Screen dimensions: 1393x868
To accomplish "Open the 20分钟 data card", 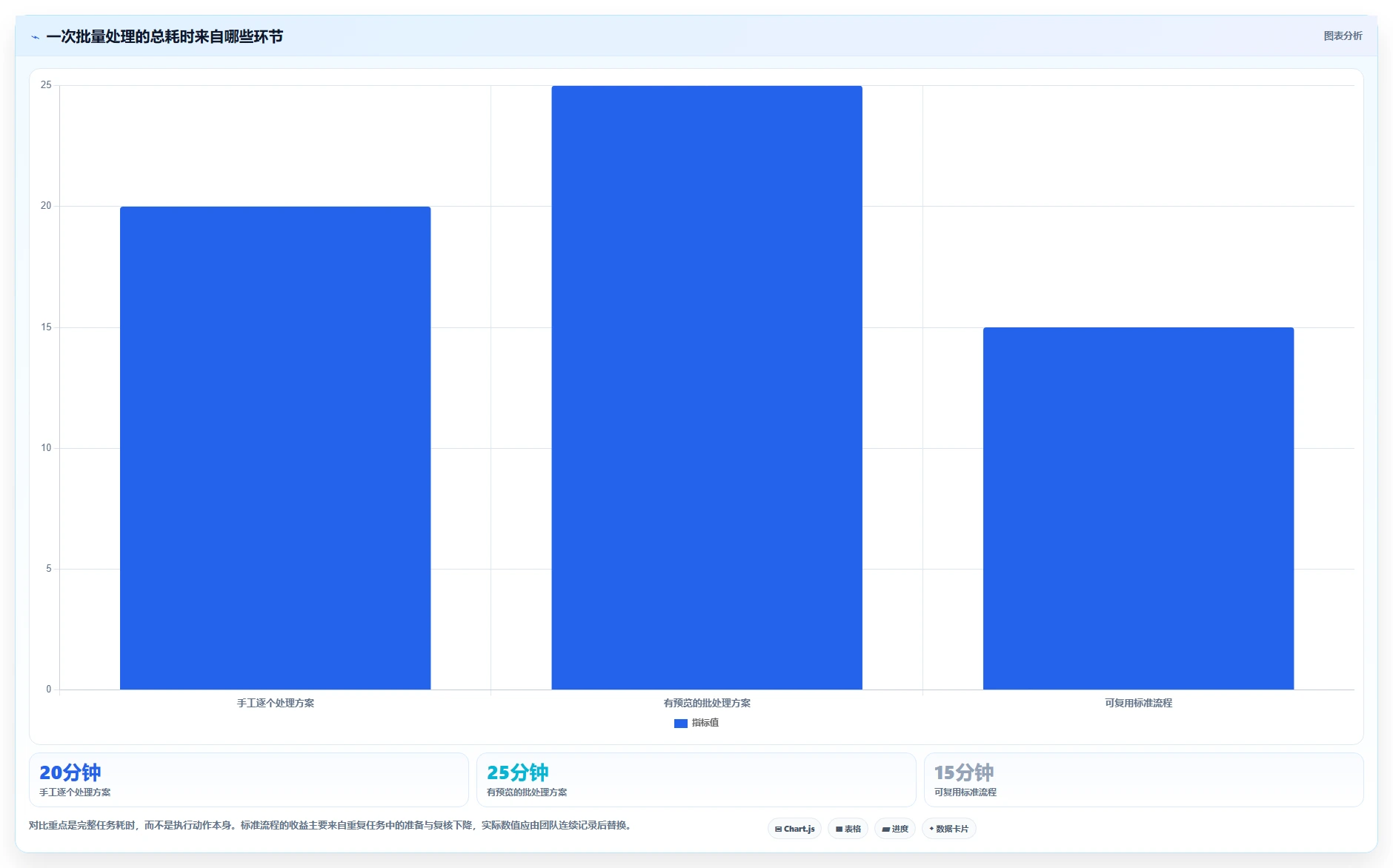I will (249, 780).
